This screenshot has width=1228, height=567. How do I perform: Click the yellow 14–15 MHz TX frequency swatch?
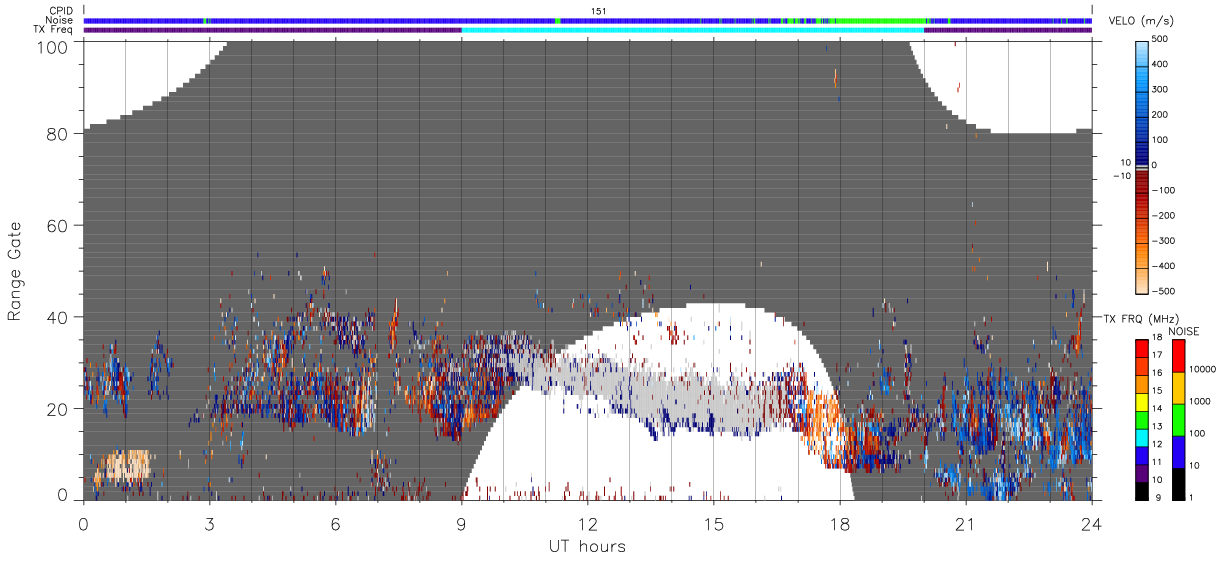pos(1141,402)
